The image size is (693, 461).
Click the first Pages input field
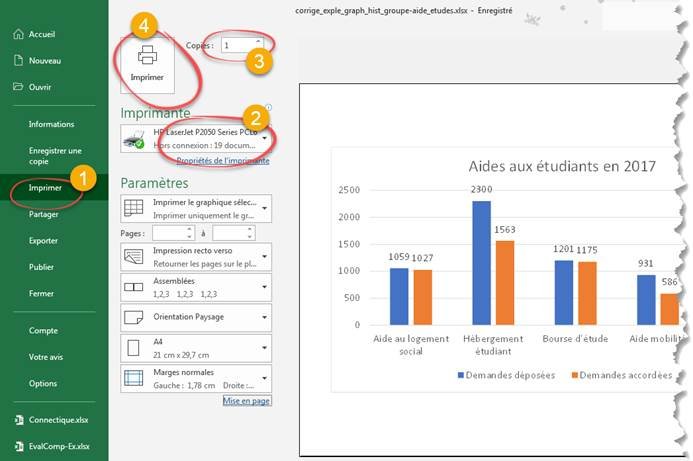tap(173, 233)
